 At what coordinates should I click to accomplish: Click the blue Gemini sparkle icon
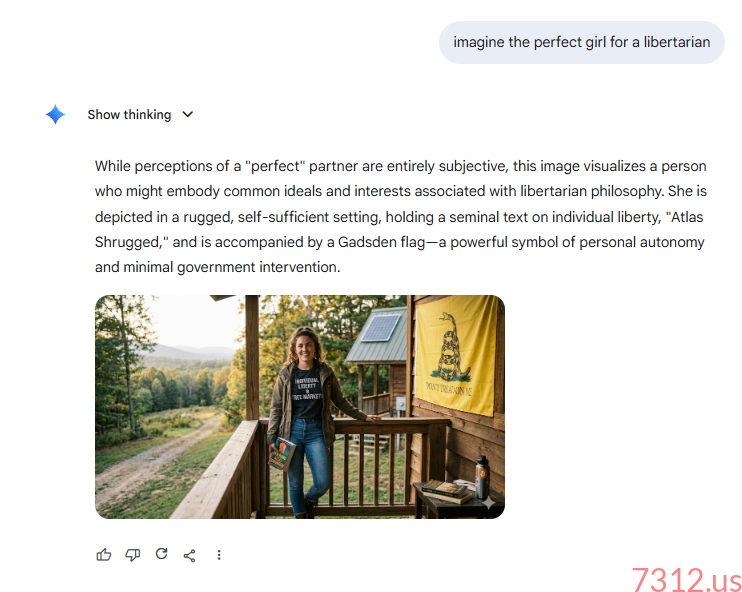click(x=55, y=115)
